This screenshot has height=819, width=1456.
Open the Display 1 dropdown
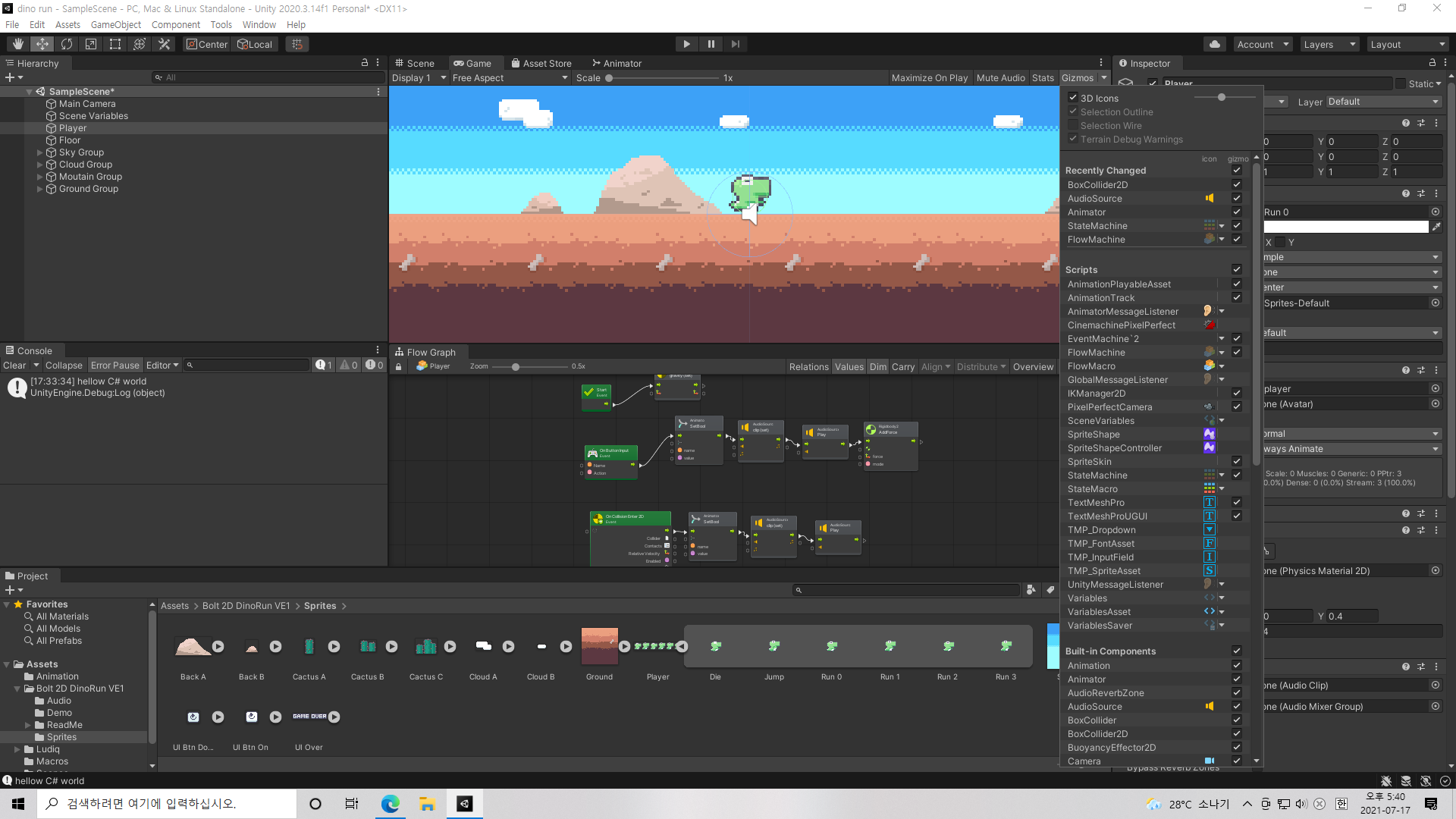point(419,78)
